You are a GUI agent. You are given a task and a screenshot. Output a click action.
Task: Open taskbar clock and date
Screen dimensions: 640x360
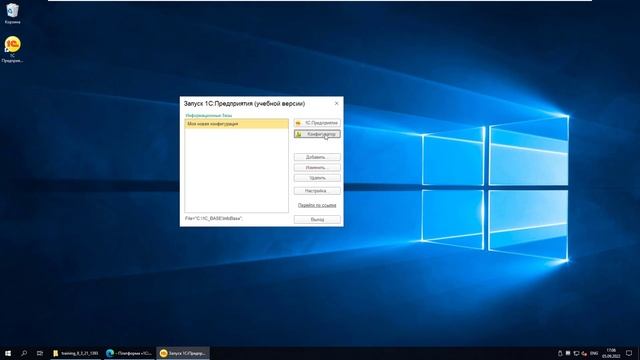click(x=611, y=353)
